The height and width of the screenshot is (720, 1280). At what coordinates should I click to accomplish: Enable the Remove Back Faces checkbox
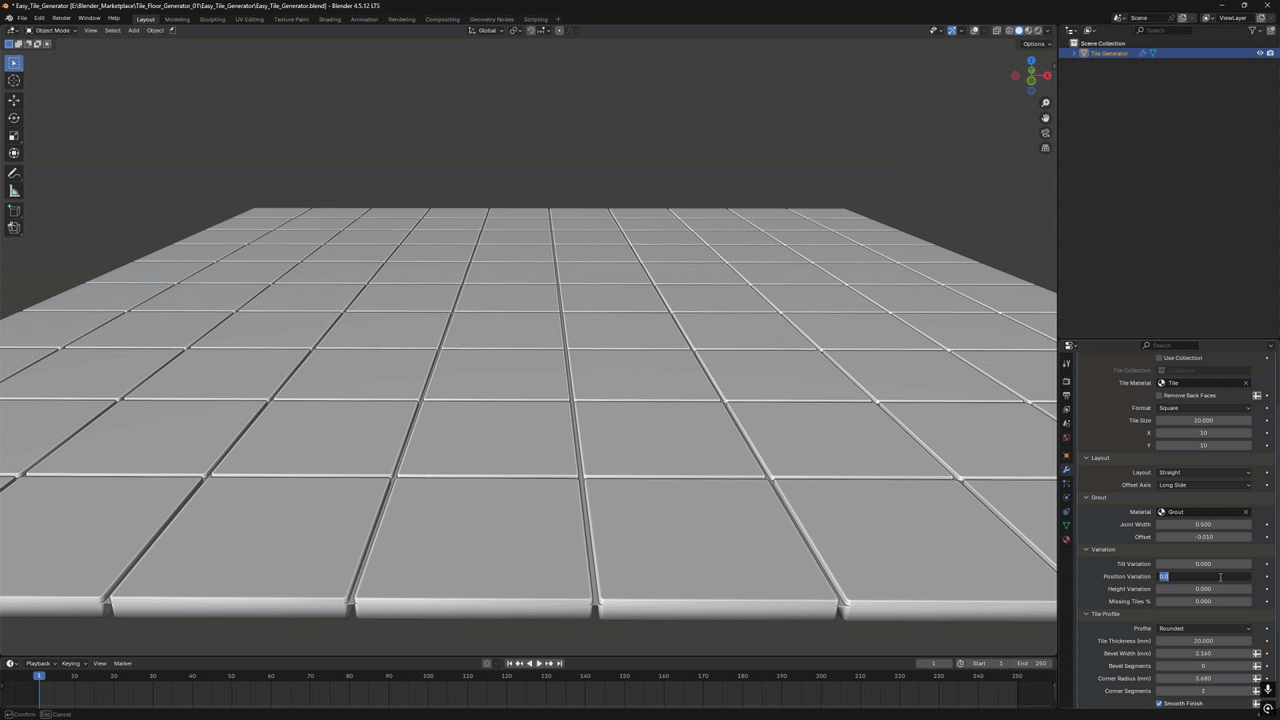(1159, 395)
